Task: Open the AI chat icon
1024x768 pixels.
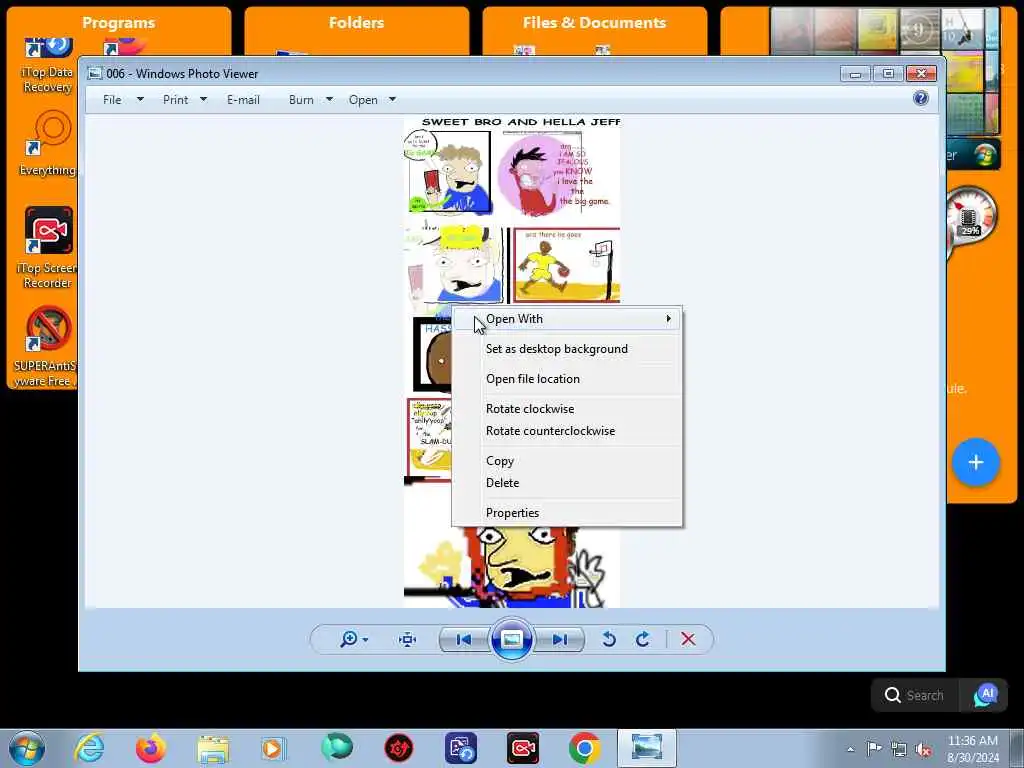Action: (x=985, y=696)
